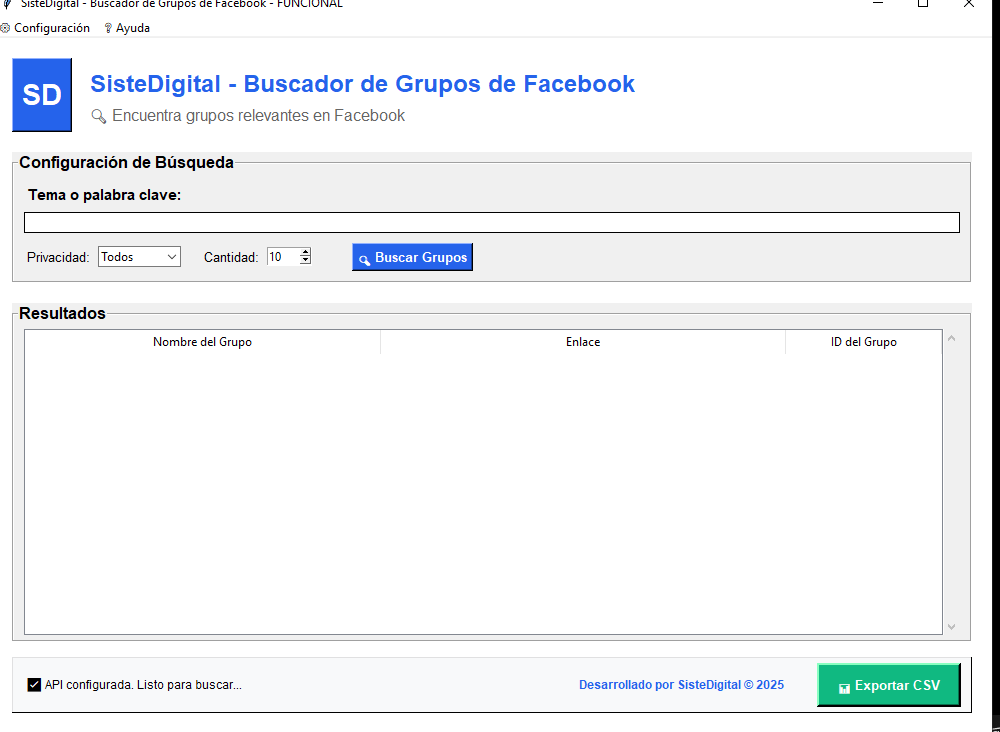
Task: Click the app feather icon in title bar
Action: 7,4
